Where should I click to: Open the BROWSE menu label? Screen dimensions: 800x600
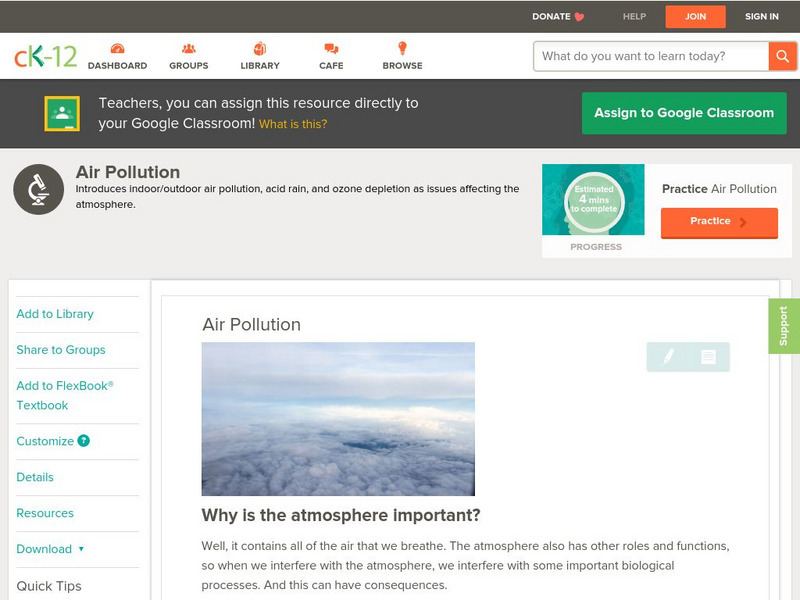403,66
